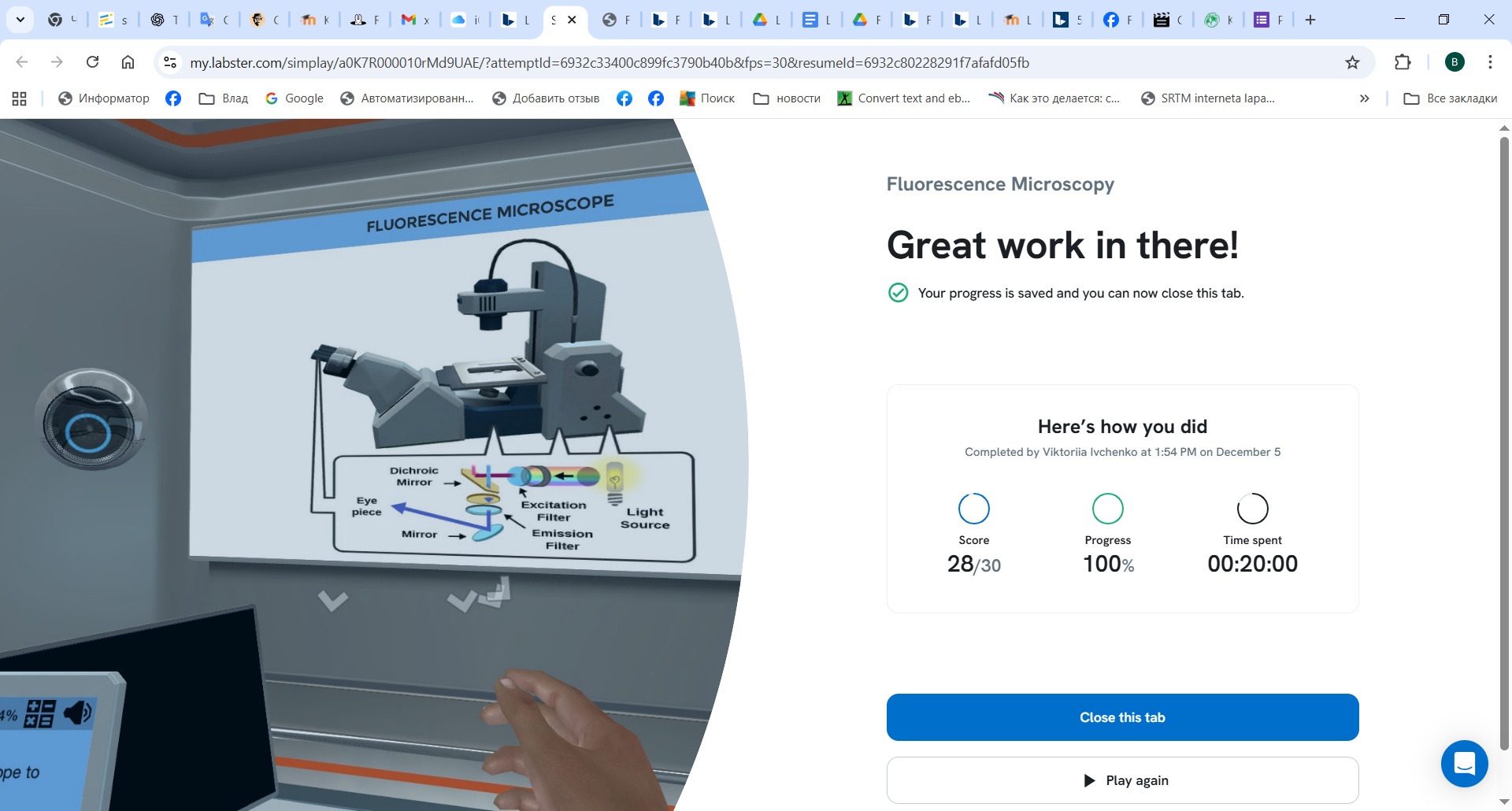The width and height of the screenshot is (1512, 811).
Task: Open the profile avatar labeled B
Action: (1455, 63)
